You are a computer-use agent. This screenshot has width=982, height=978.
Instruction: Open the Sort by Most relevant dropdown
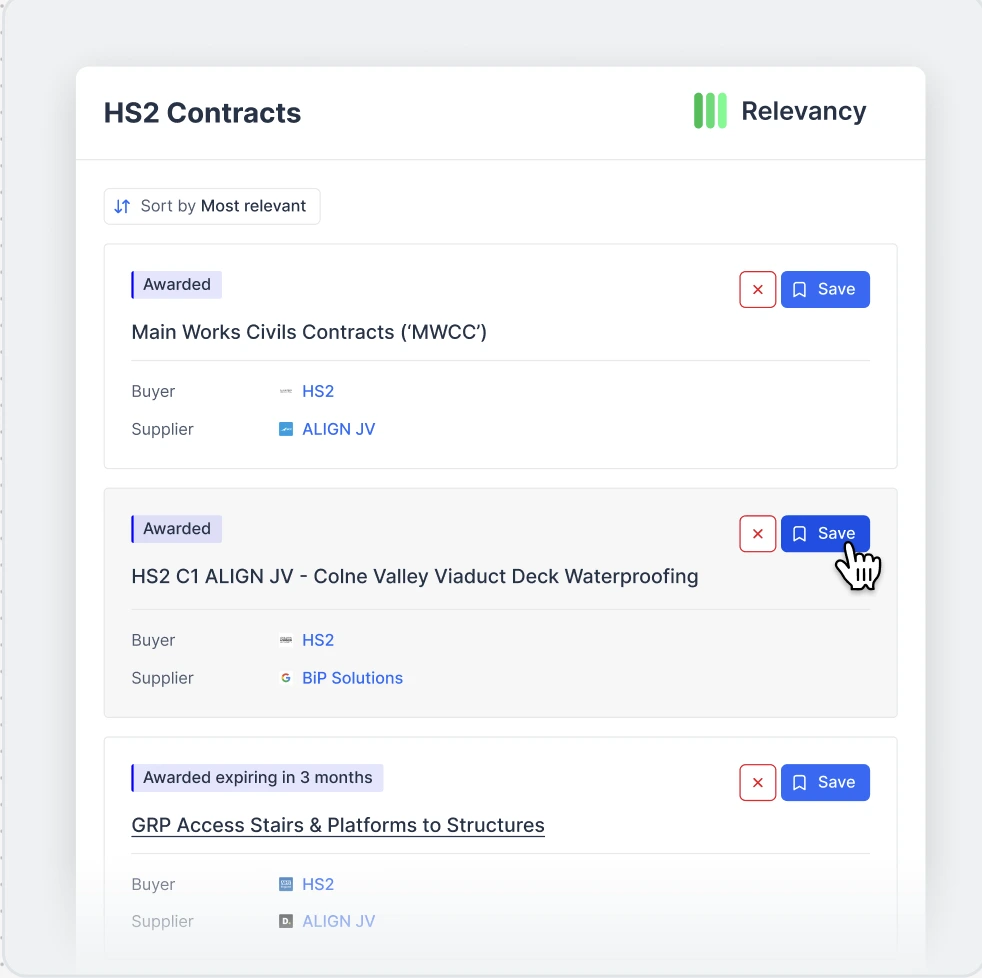coord(212,206)
